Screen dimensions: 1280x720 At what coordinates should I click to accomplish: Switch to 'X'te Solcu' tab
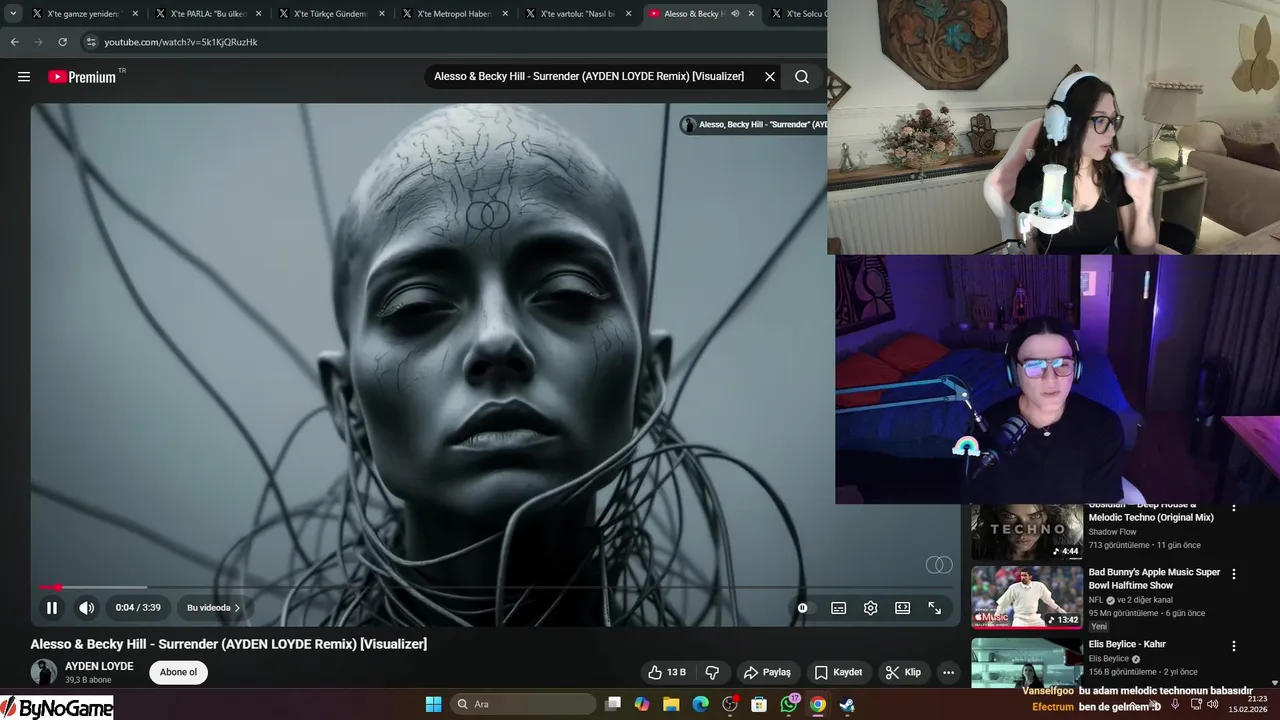click(x=798, y=14)
